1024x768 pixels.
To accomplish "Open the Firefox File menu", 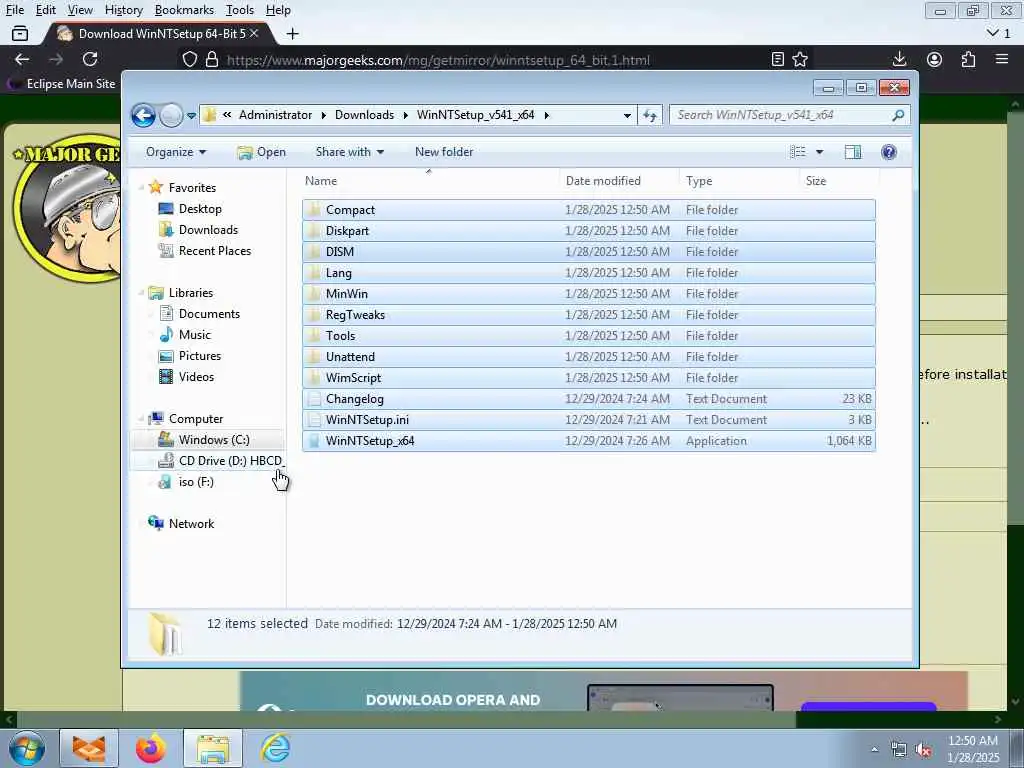I will pos(14,10).
